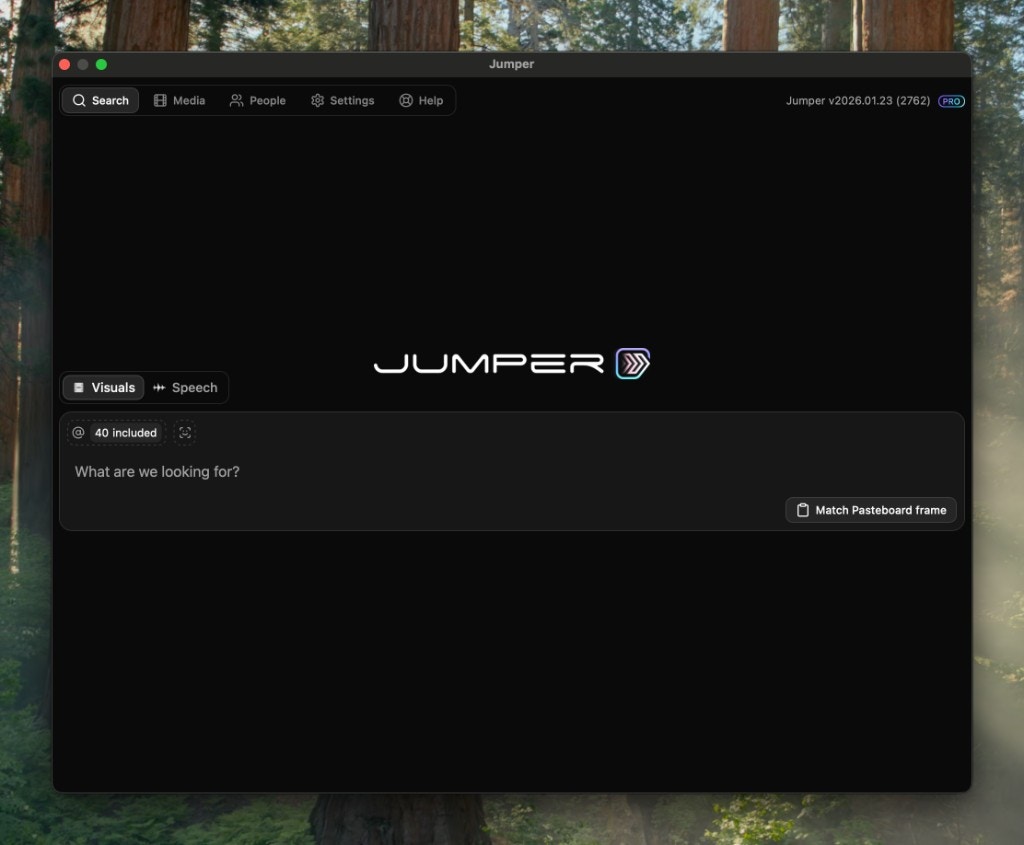Switch to the Media tab
1024x845 pixels.
click(x=179, y=100)
